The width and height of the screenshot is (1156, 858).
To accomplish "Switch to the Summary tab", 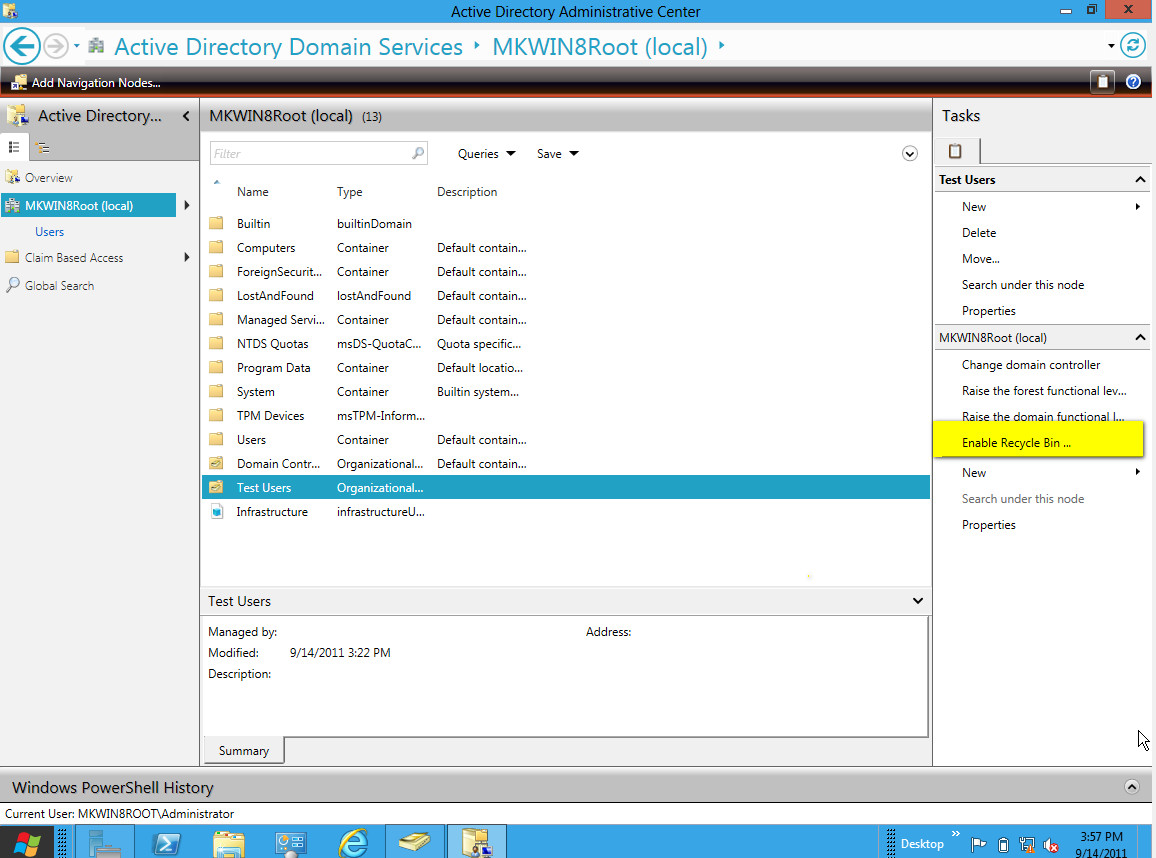I will [x=243, y=749].
